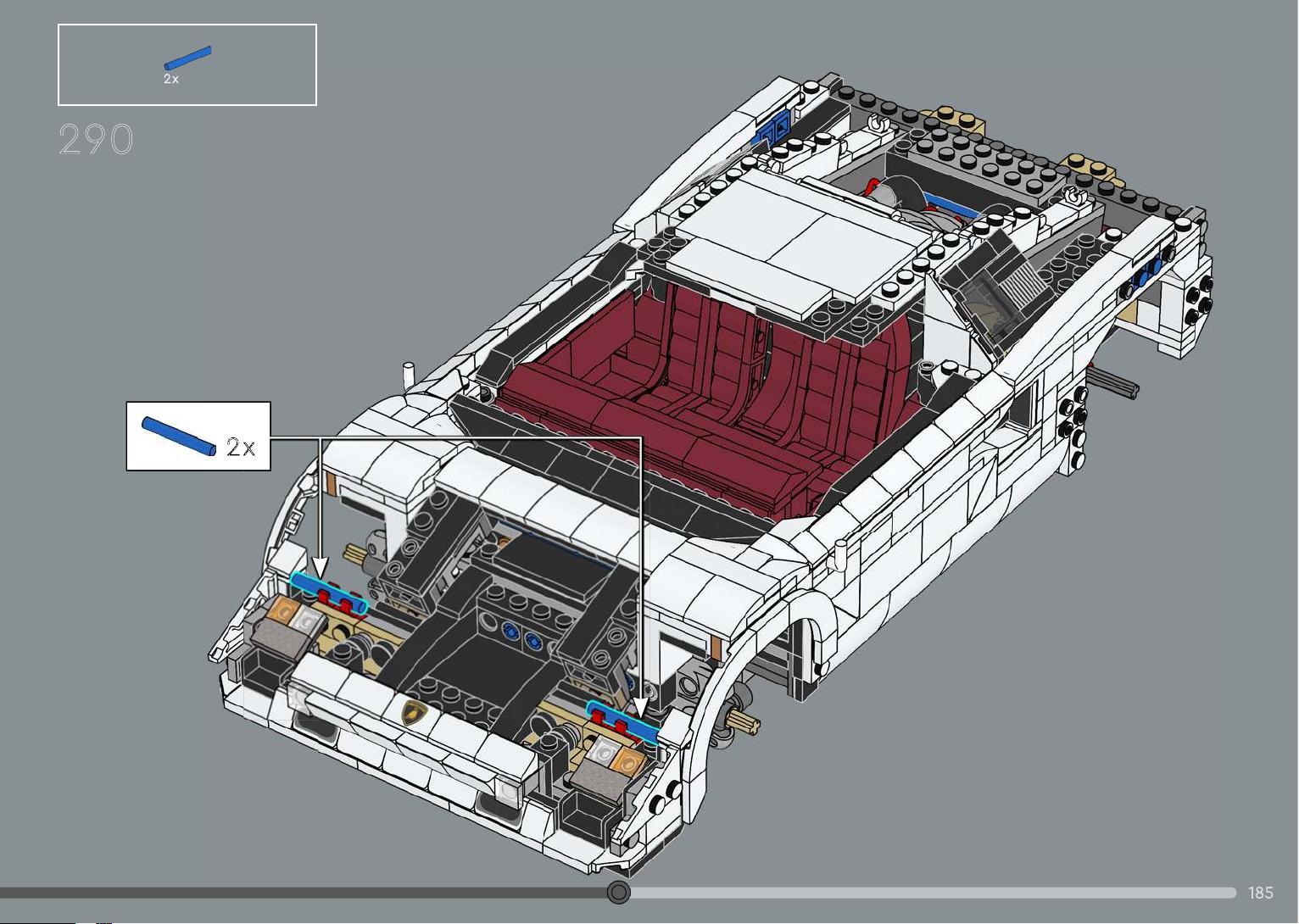Click the blue axle image in the callout box
1299x924 pixels.
(179, 436)
